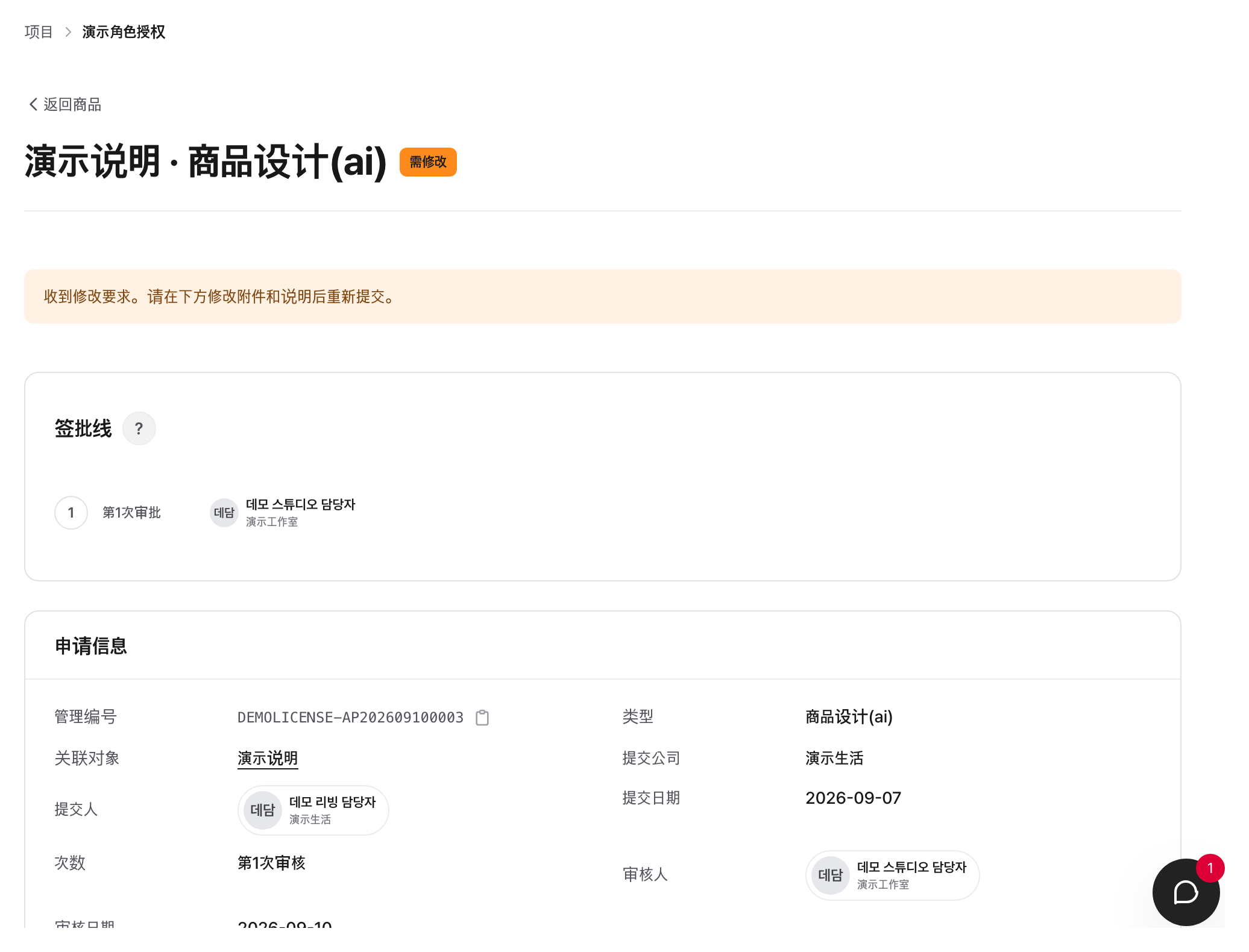Click the question mark help icon beside 签批线
This screenshot has width=1249, height=952.
139,428
